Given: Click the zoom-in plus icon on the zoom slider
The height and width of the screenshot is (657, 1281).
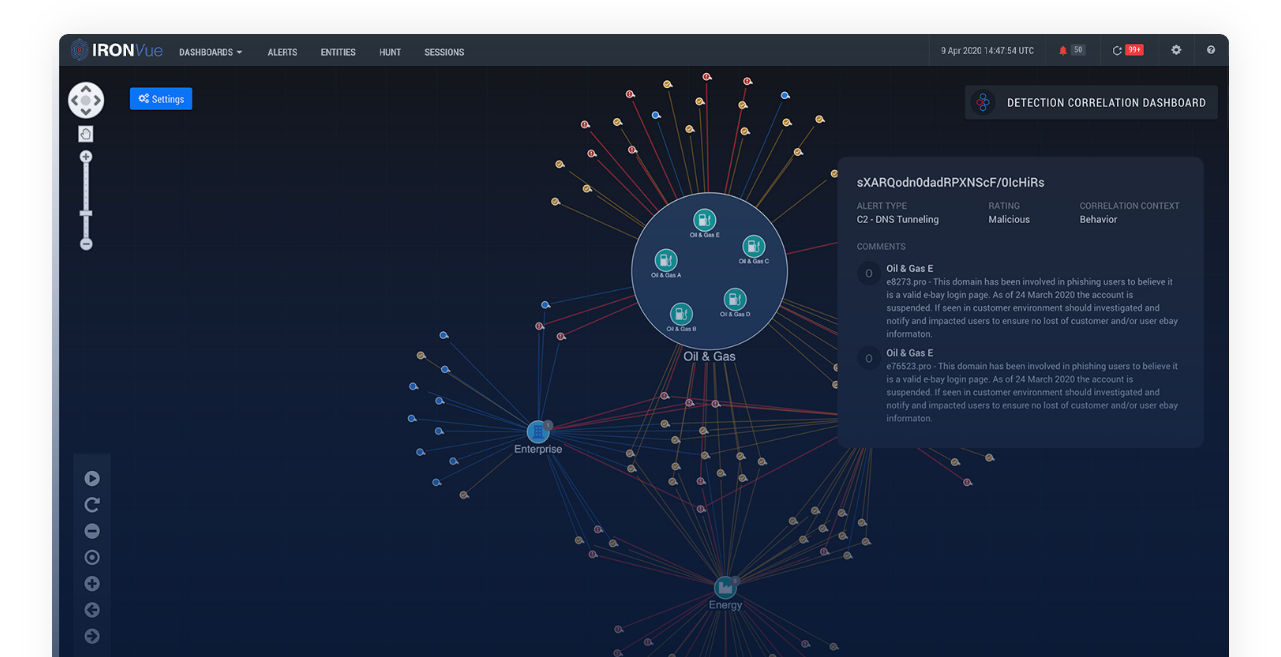Looking at the screenshot, I should [86, 156].
